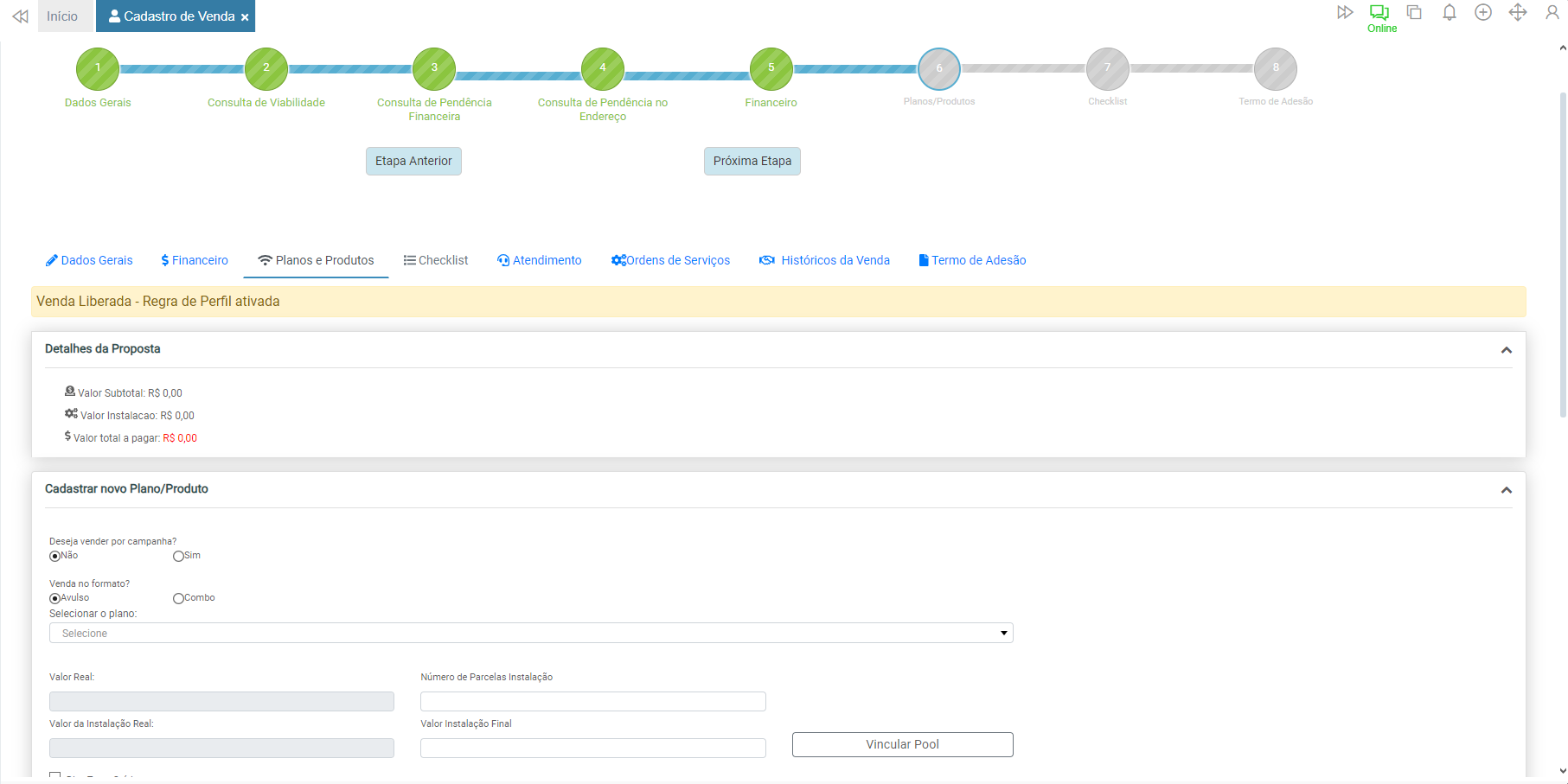Select the Avulso sale format
The width and height of the screenshot is (1568, 784).
point(54,598)
